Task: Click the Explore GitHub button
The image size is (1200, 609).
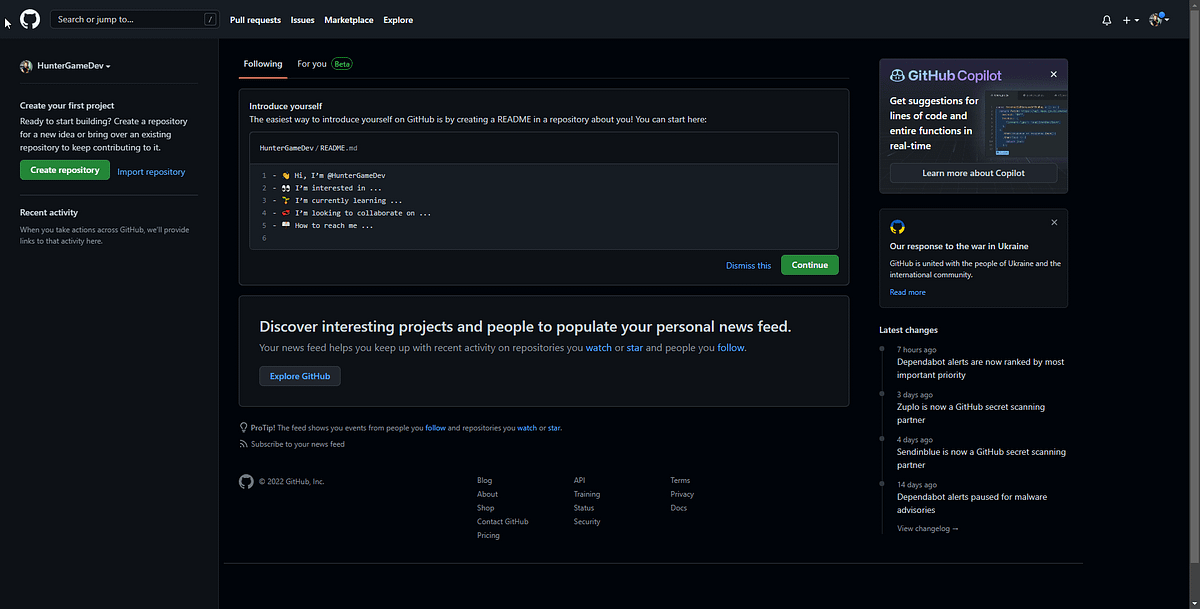Action: [x=299, y=377]
